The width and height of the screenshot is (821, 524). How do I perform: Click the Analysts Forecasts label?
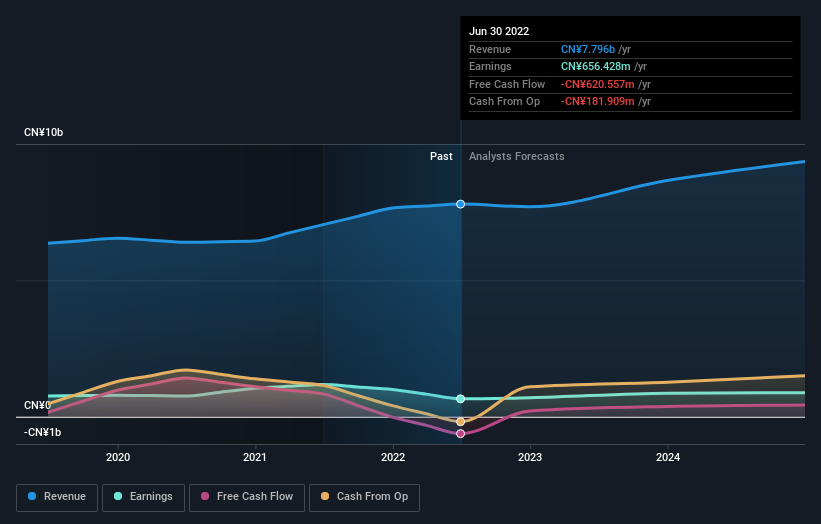pos(516,156)
